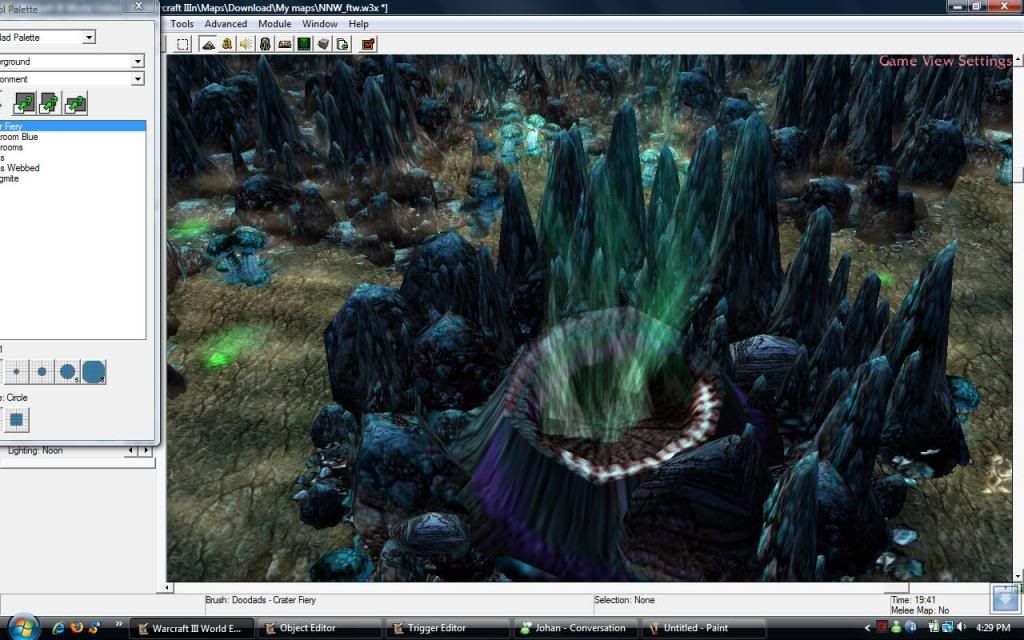This screenshot has width=1024, height=640.
Task: Click the blue down-arrow icon in status bar
Action: (x=1005, y=599)
